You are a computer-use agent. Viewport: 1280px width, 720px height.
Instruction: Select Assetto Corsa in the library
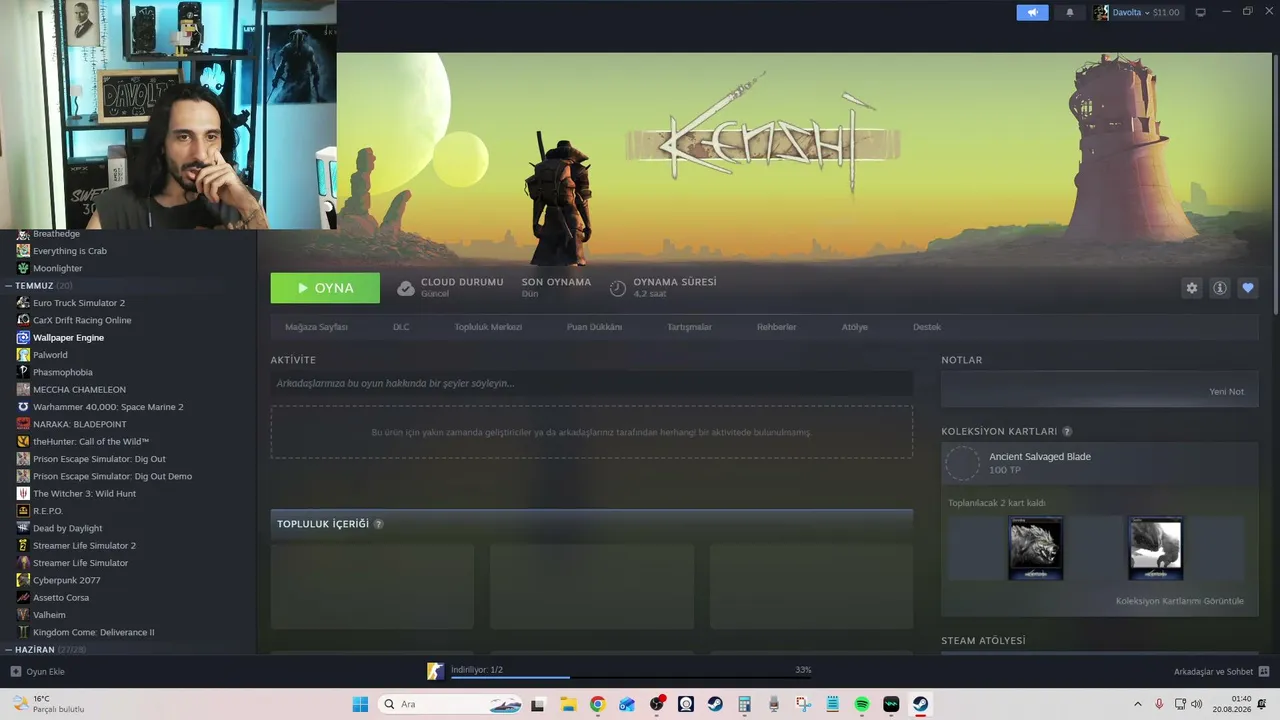pyautogui.click(x=61, y=598)
